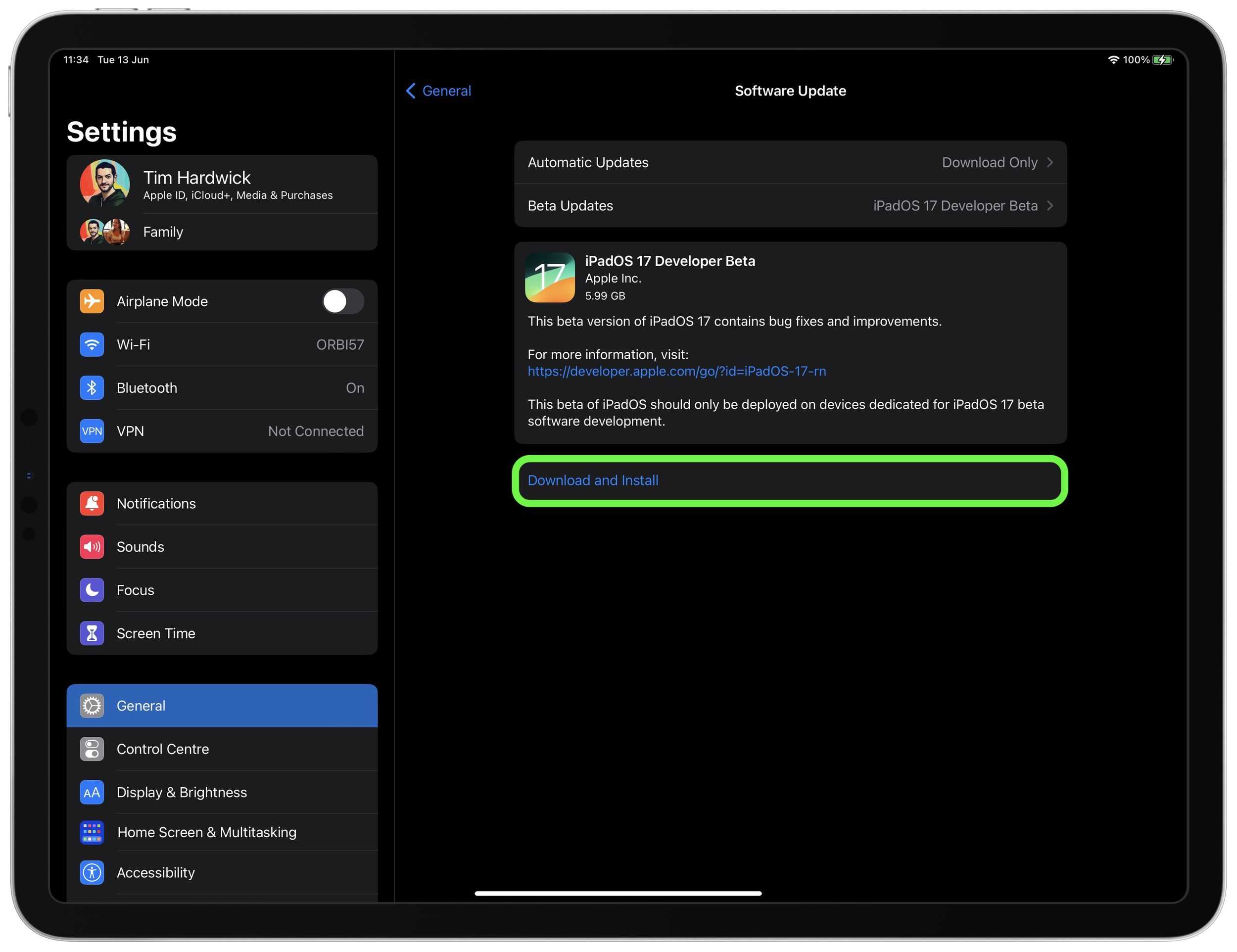
Task: Tap the back chevron beside General
Action: coord(411,91)
